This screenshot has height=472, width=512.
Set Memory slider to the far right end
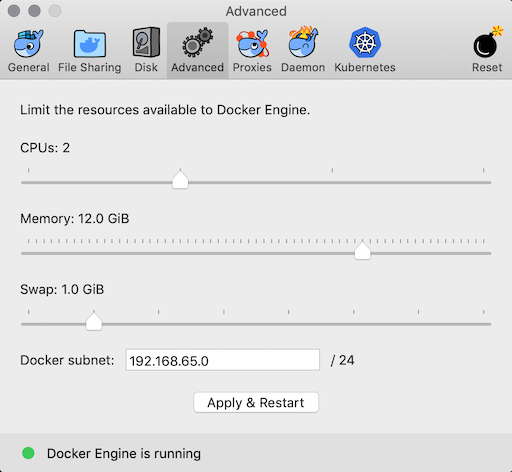click(484, 253)
